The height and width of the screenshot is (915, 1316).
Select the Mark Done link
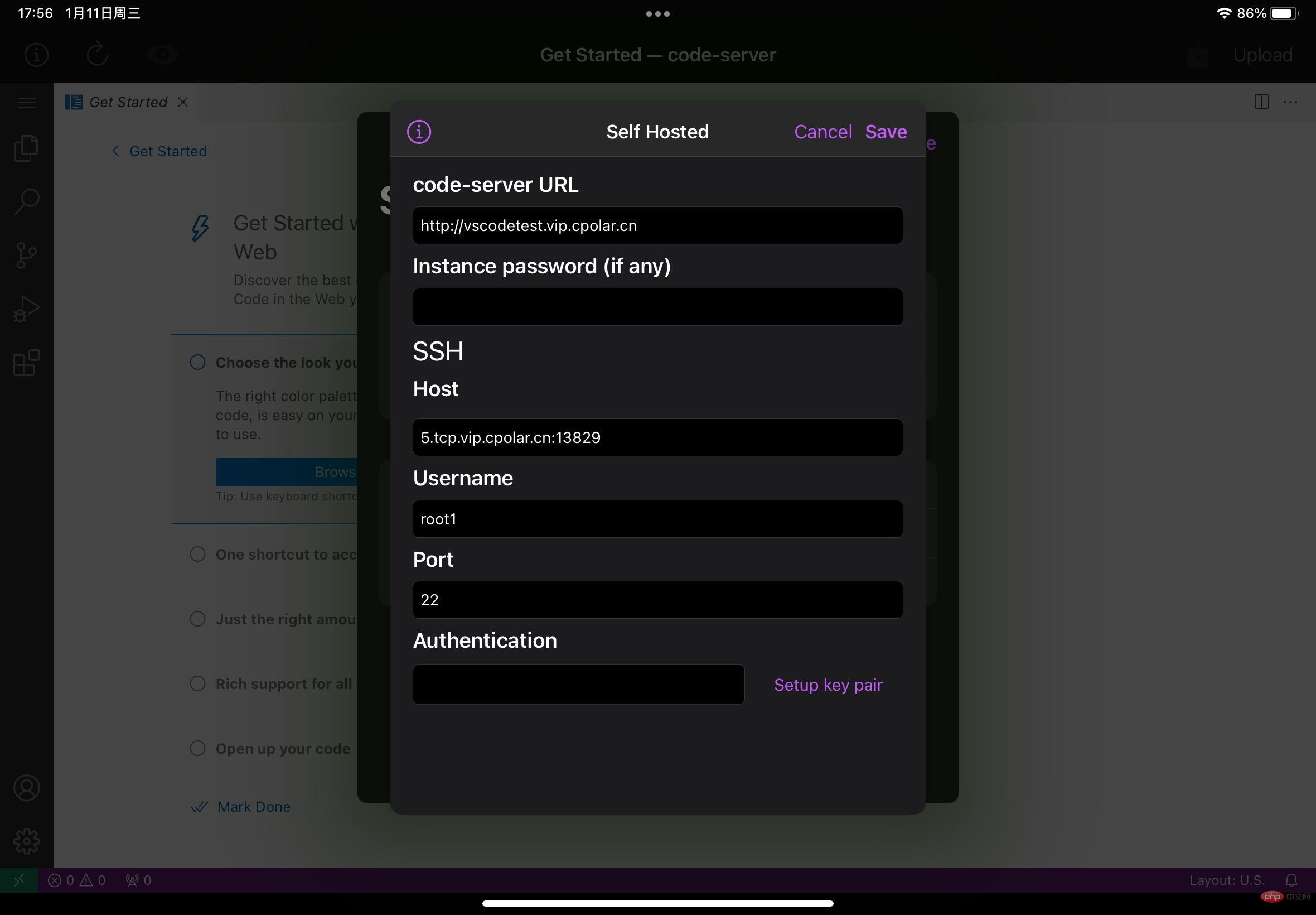click(x=254, y=806)
